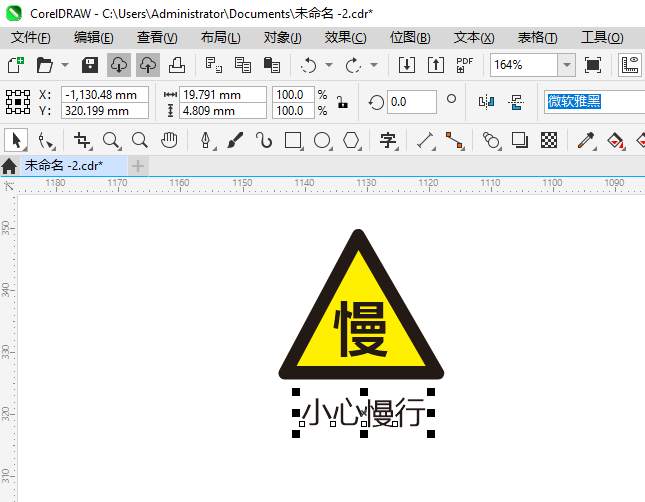Select the Text tool 字

click(388, 140)
